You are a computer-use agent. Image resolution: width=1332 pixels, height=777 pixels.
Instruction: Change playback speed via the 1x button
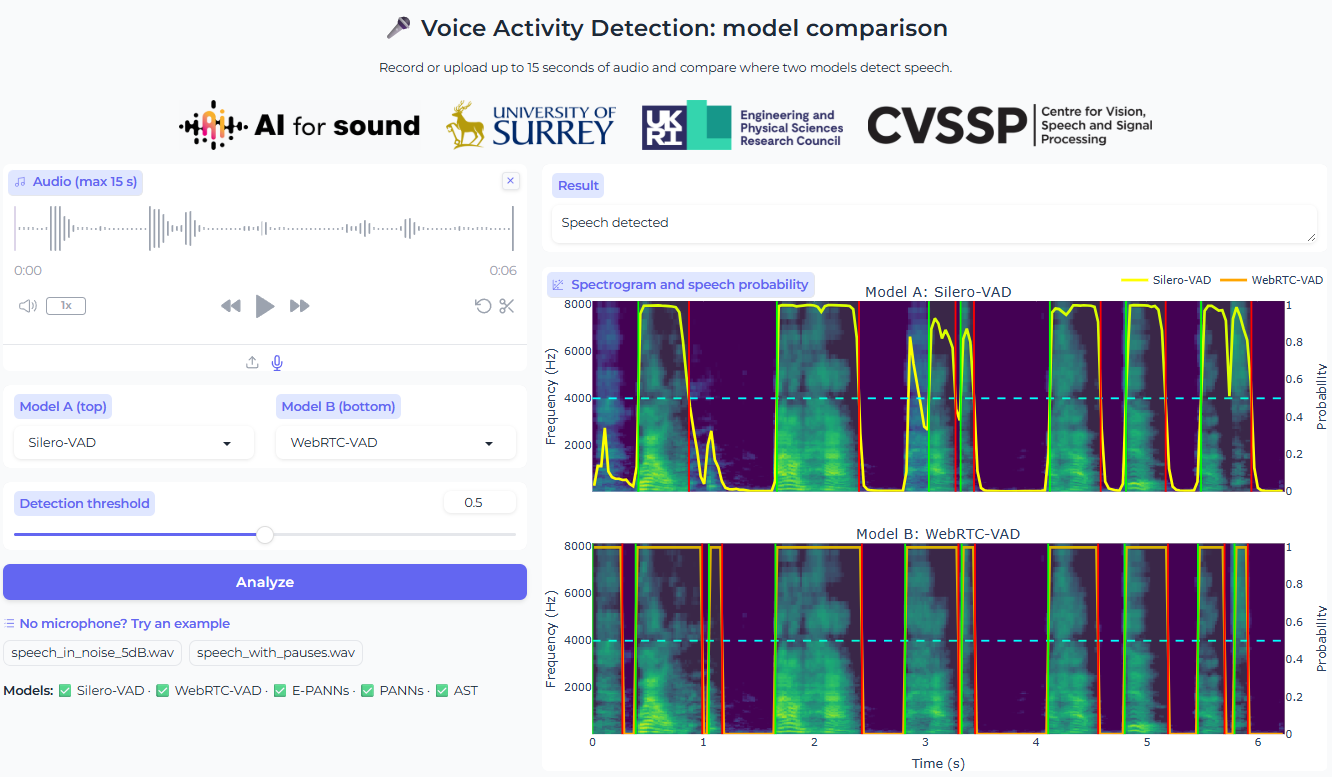click(x=66, y=306)
